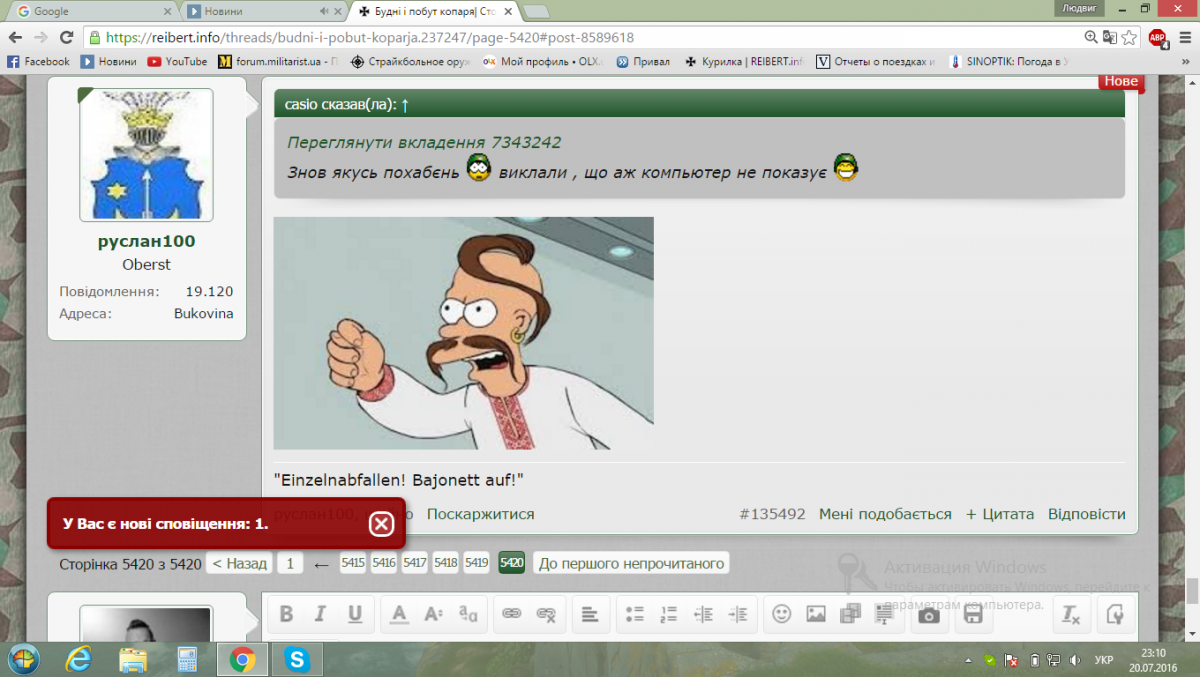Screen dimensions: 1200x677
Task: Go to page 5418
Action: pyautogui.click(x=446, y=563)
